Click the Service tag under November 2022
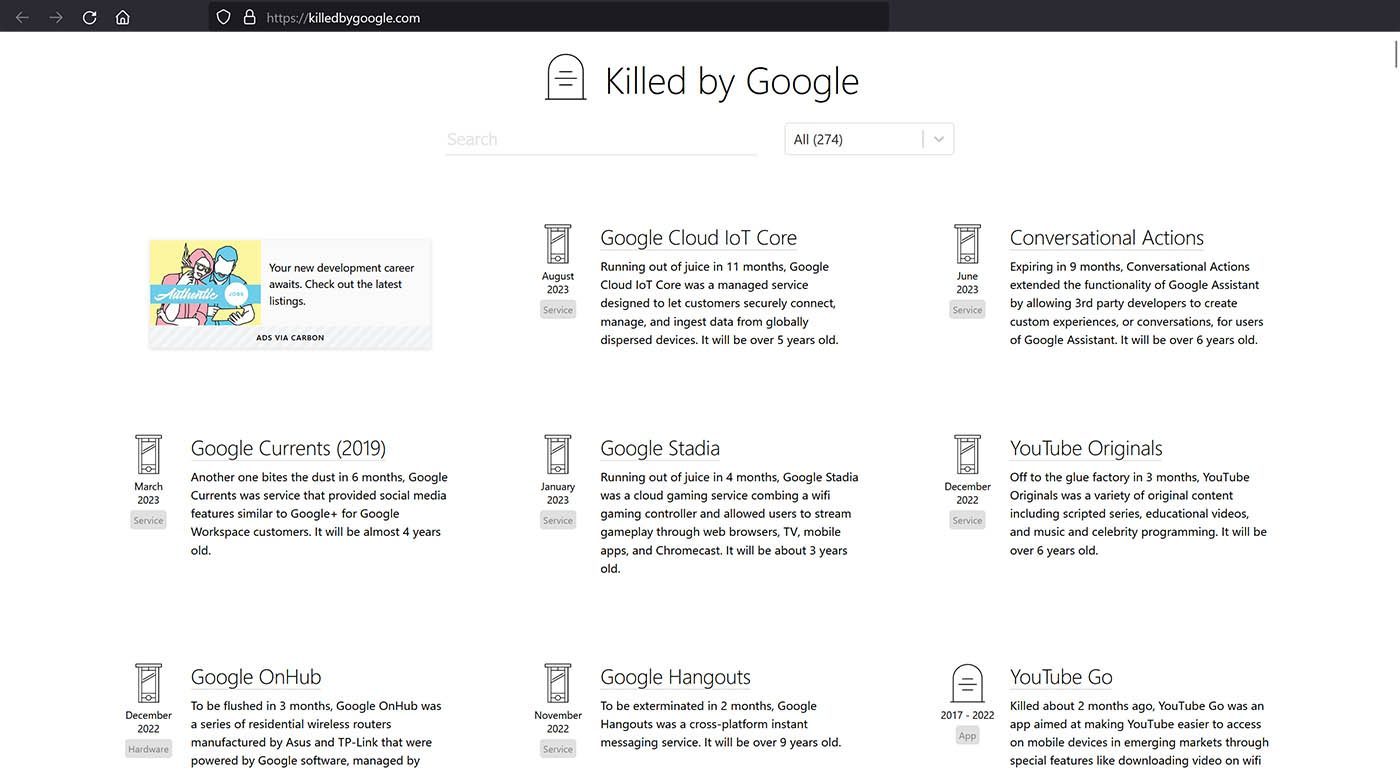Screen dimensions: 1400x773 (558, 749)
